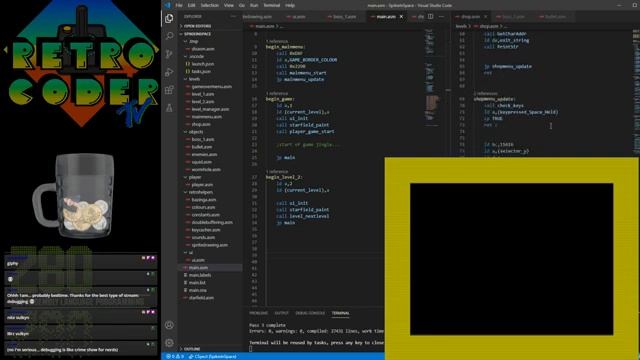The image size is (640, 360).
Task: Open wormhole.asm in the explorer
Action: coord(206,169)
